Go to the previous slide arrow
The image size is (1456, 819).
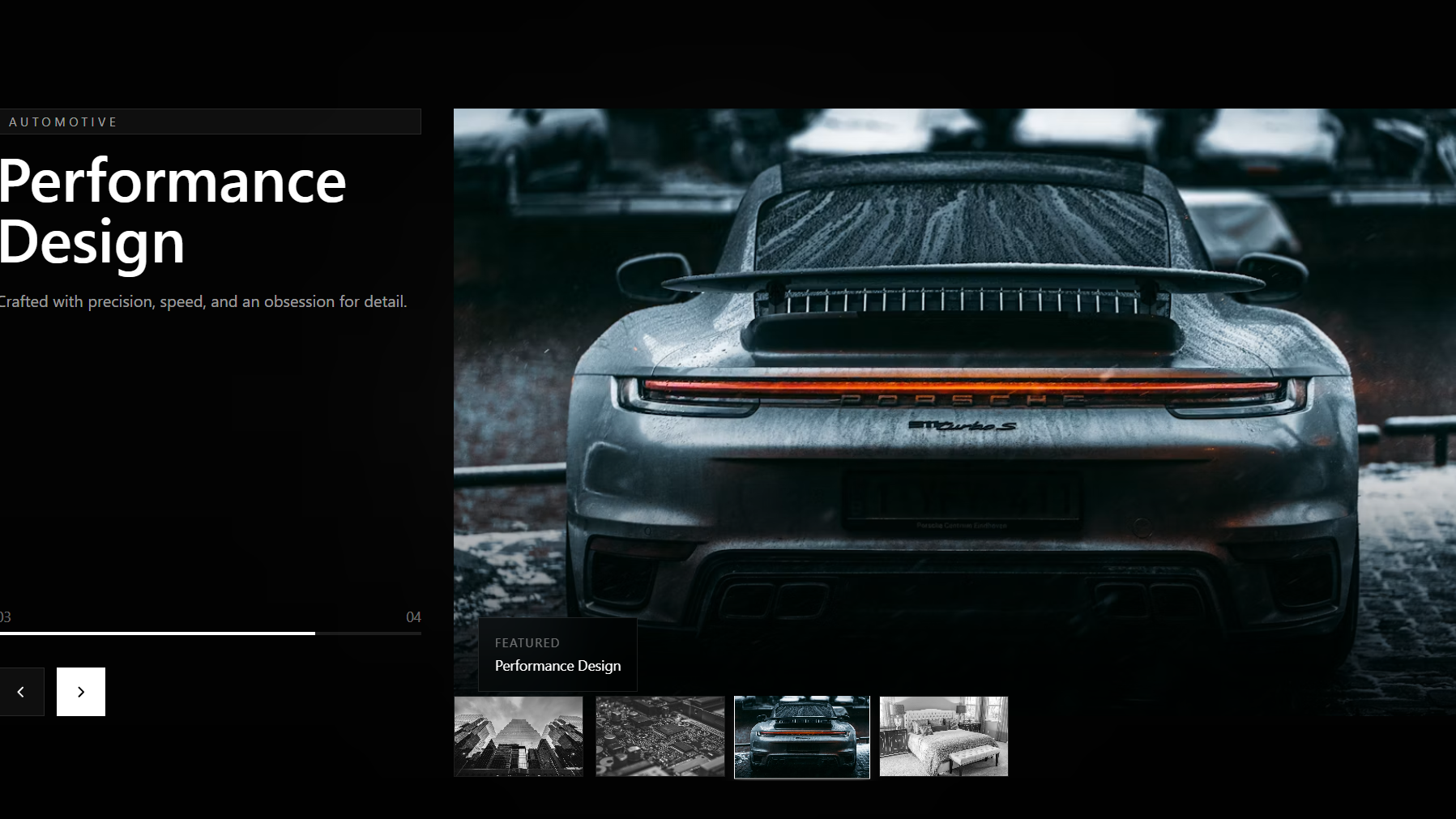pyautogui.click(x=22, y=692)
